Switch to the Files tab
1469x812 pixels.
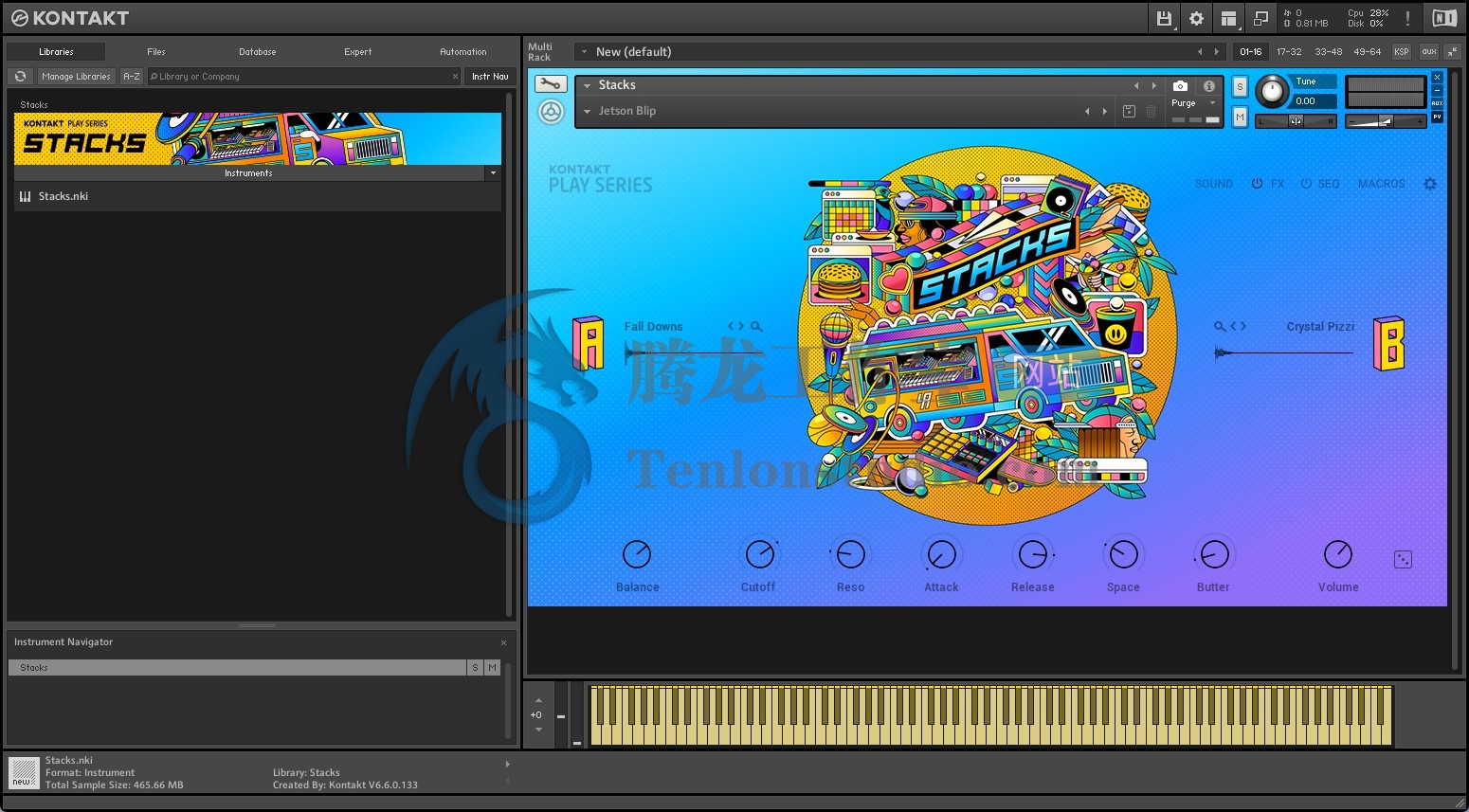pos(156,52)
